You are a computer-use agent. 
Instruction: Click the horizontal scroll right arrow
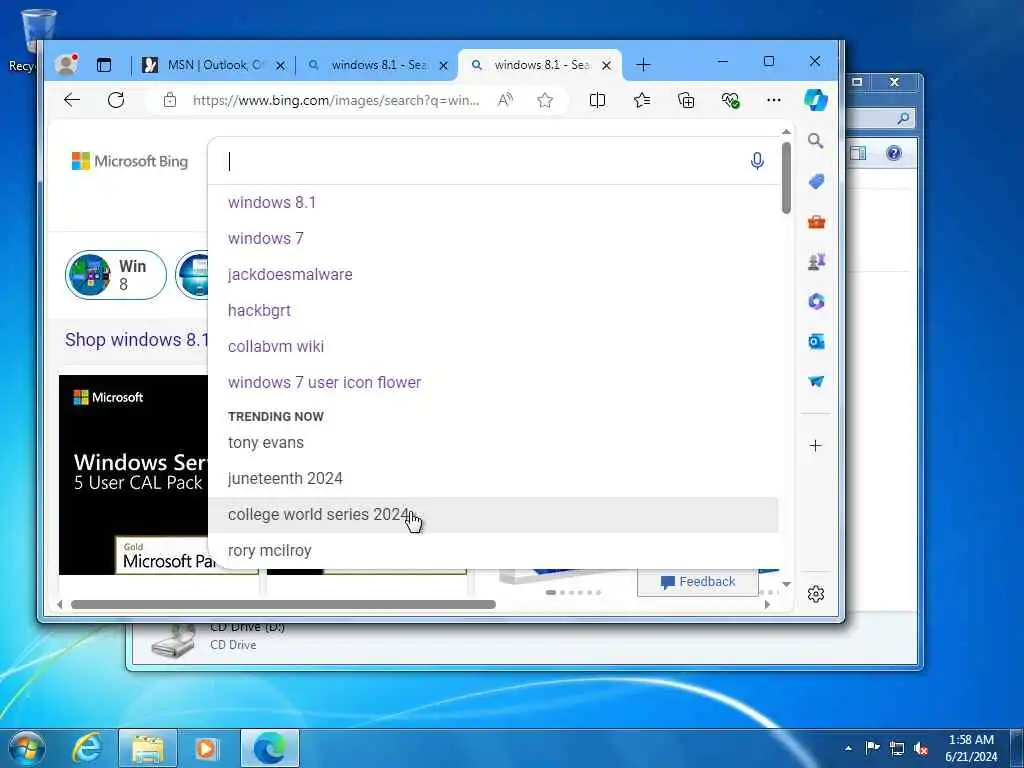coord(767,604)
